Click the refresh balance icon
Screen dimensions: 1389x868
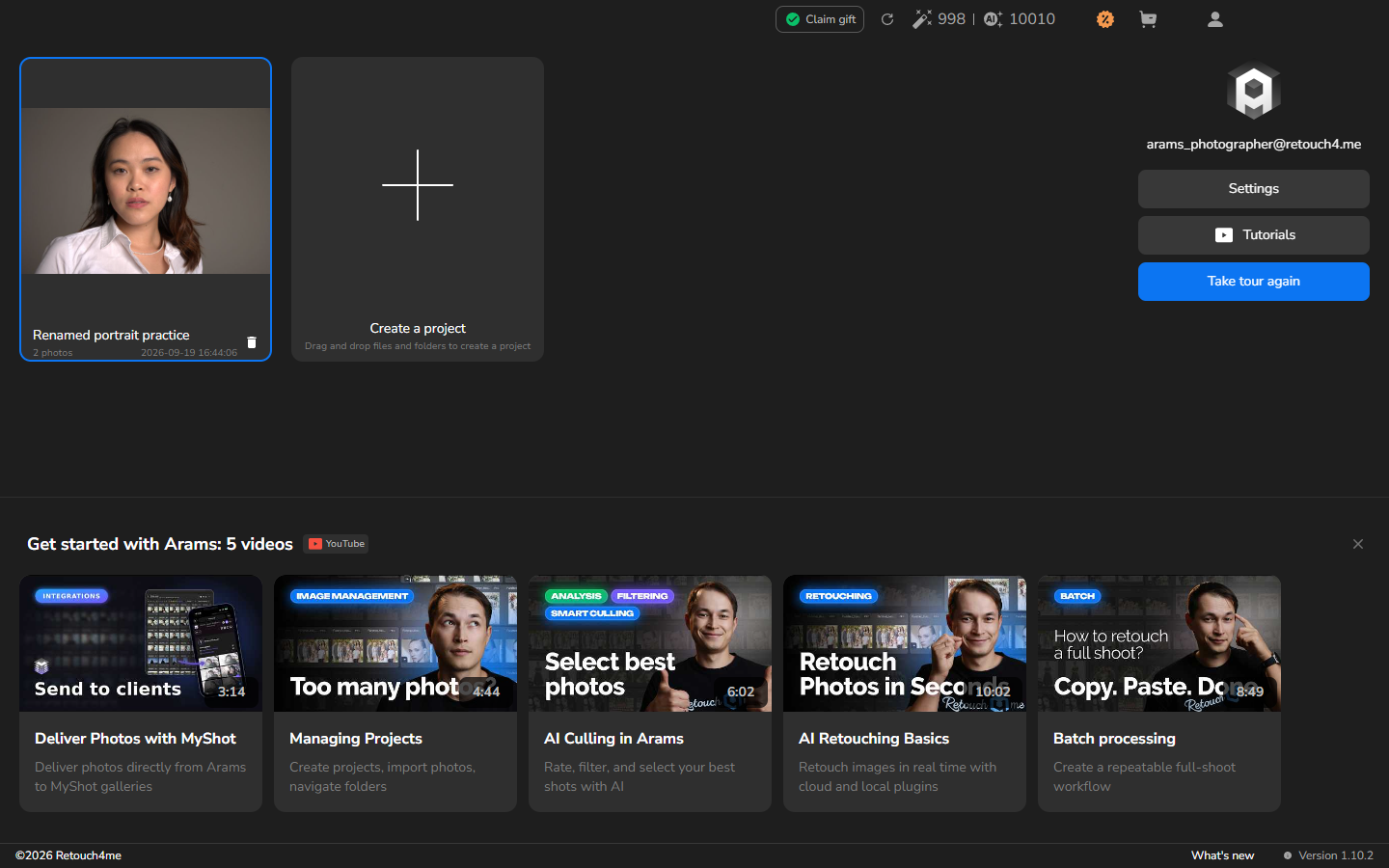click(887, 19)
